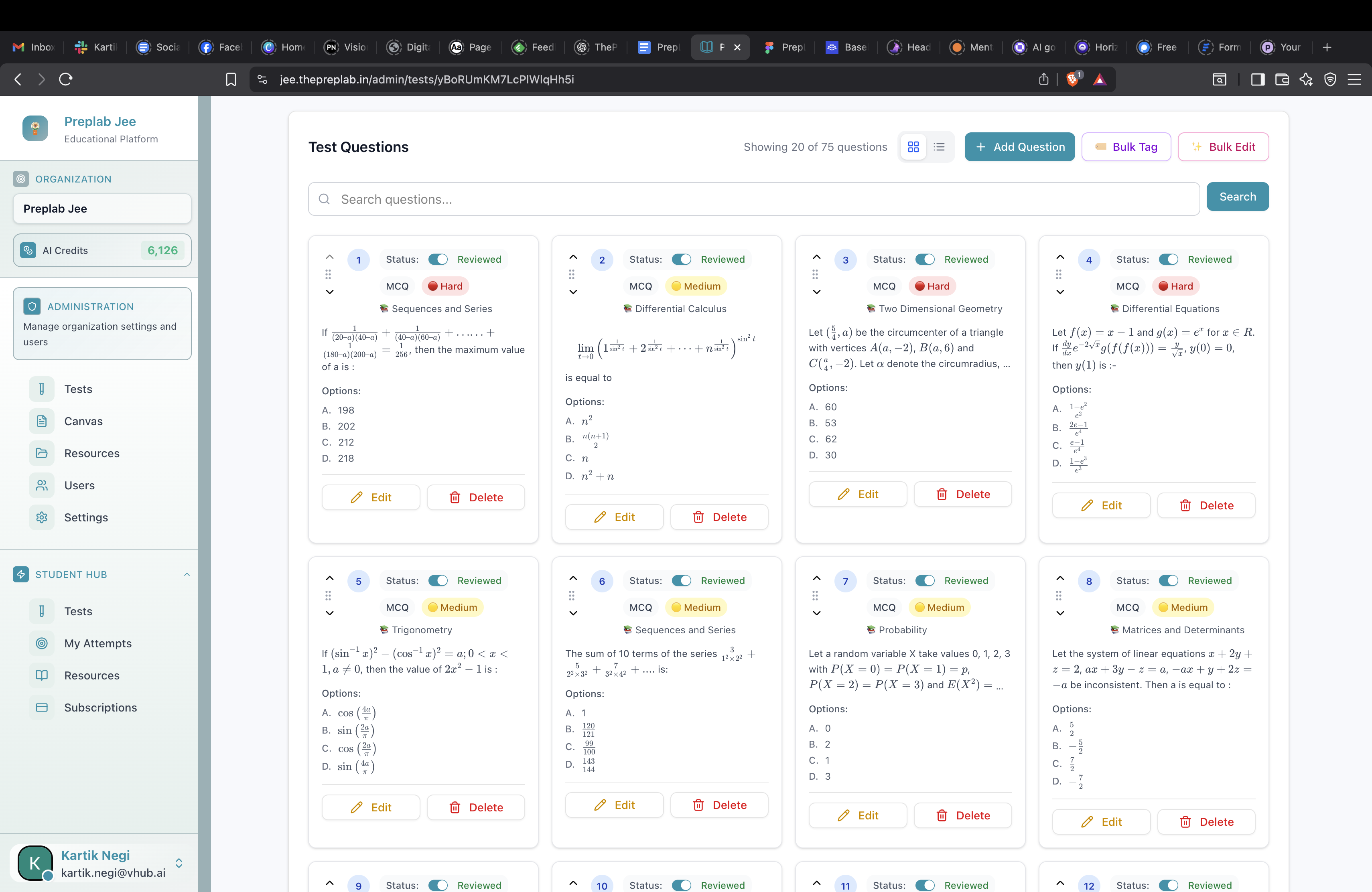Collapse the Student Hub section
1372x892 pixels.
(187, 574)
